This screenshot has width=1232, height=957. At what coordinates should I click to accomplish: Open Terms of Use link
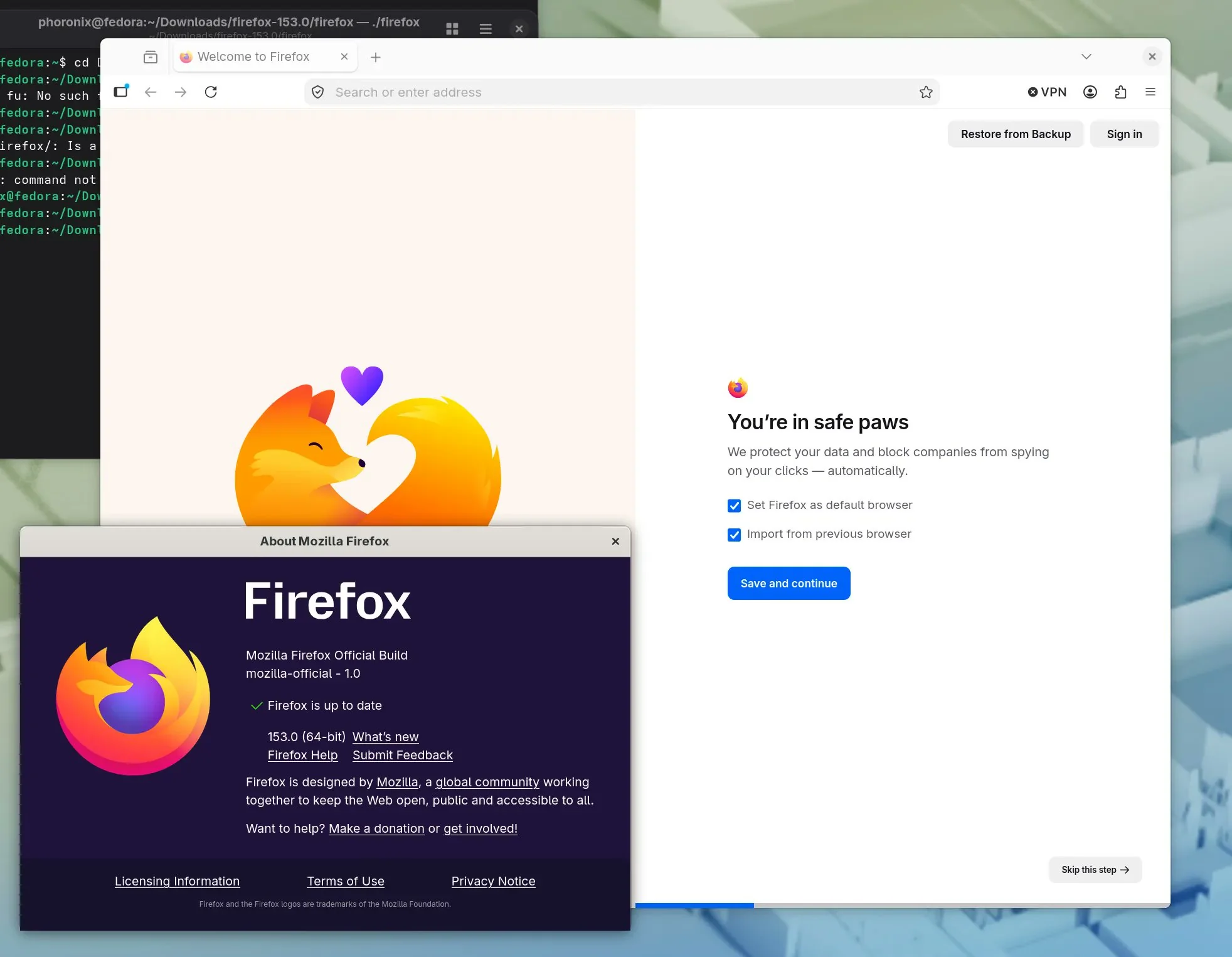[346, 881]
